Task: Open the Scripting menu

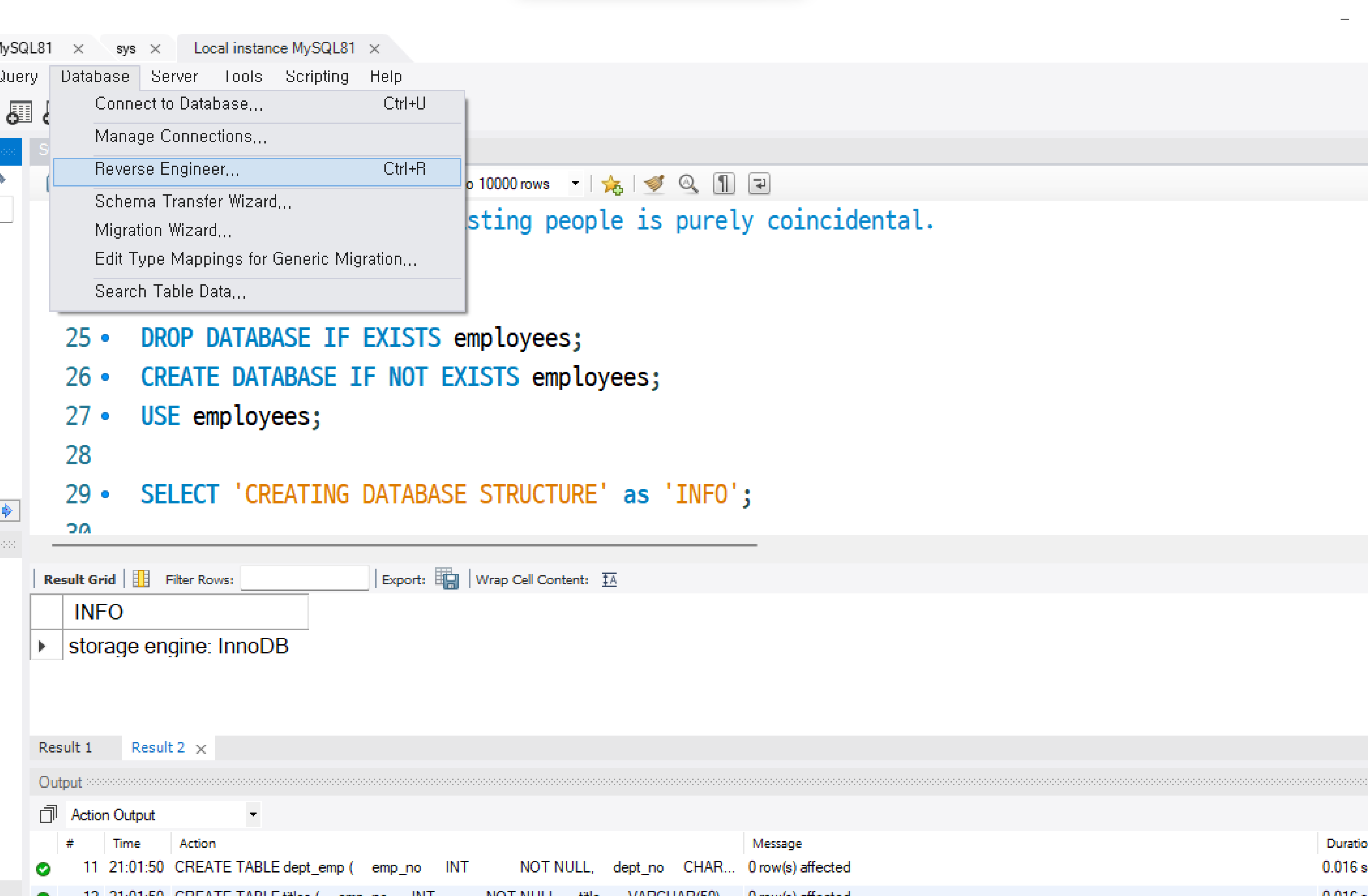Action: tap(317, 77)
